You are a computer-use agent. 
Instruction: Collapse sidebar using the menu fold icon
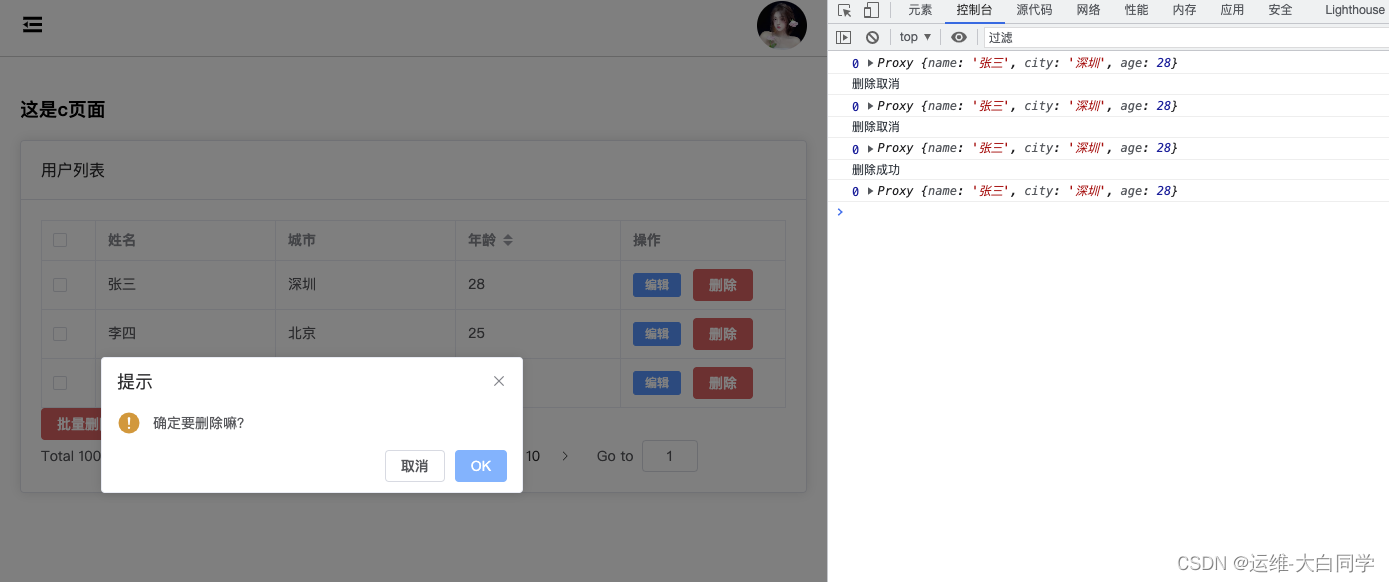(x=33, y=25)
